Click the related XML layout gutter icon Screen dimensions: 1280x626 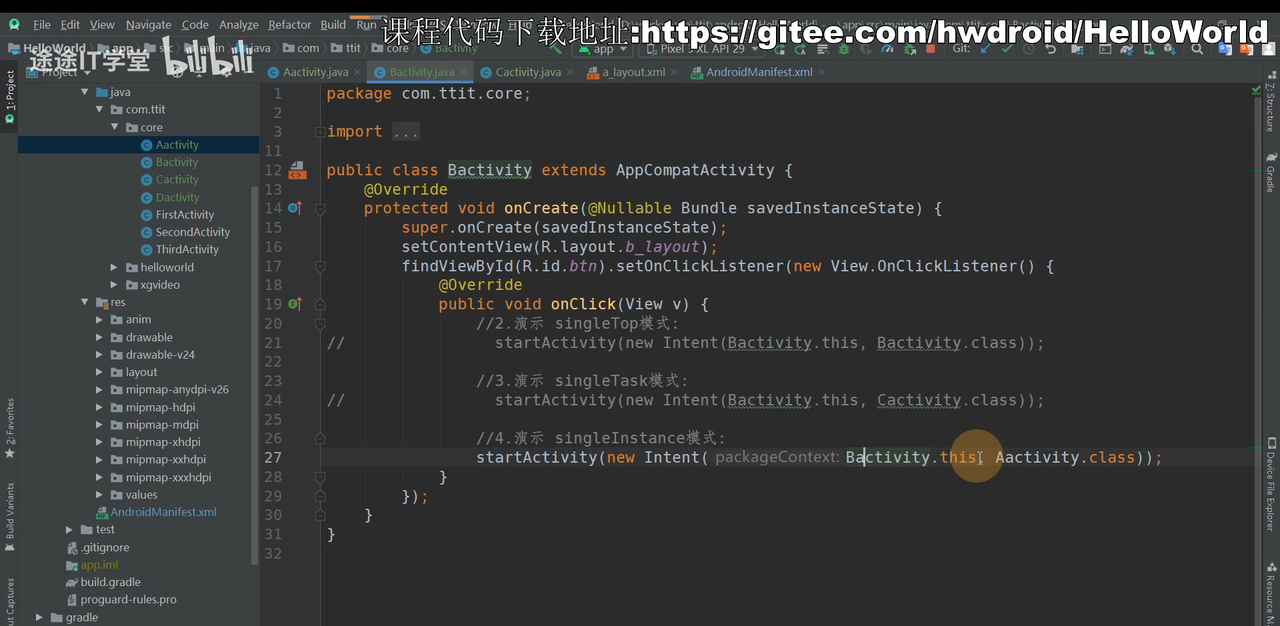coord(297,171)
